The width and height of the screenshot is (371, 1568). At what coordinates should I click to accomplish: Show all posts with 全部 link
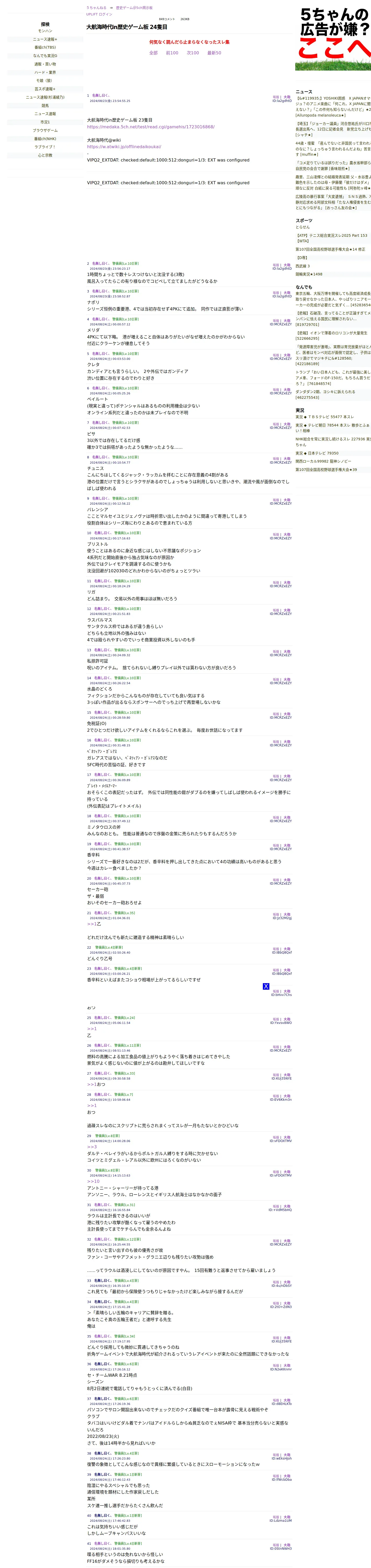[x=153, y=53]
